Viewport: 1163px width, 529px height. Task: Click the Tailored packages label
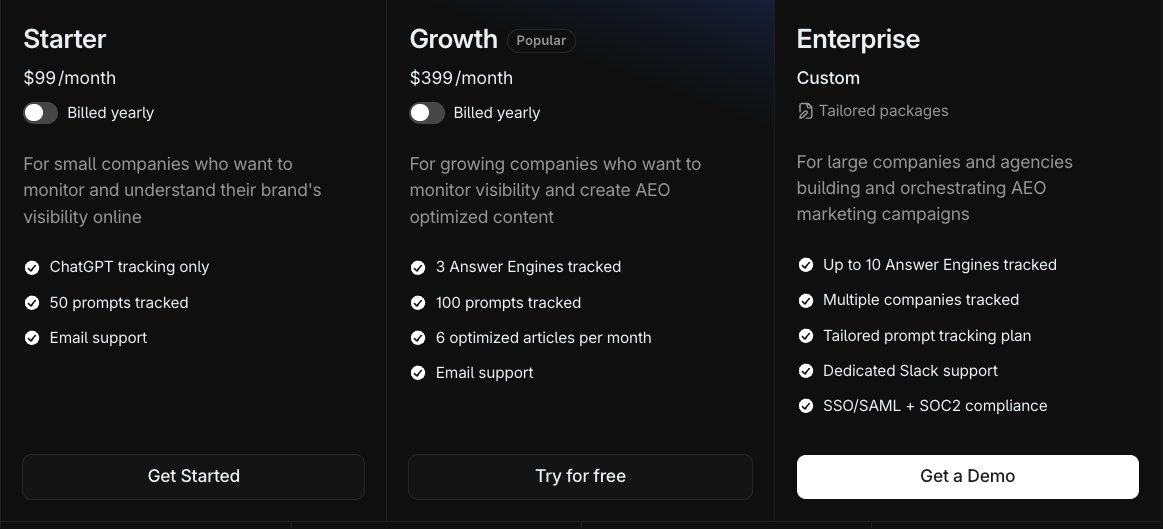[883, 111]
